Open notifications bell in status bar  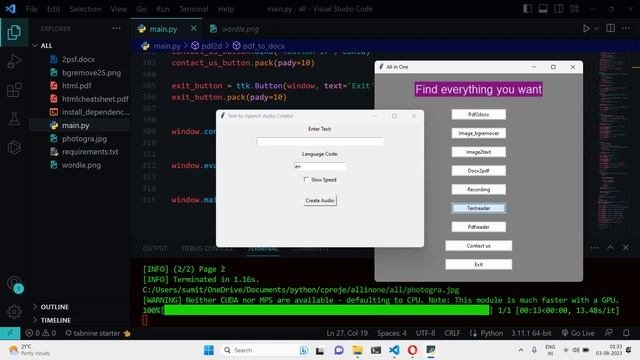(626, 333)
